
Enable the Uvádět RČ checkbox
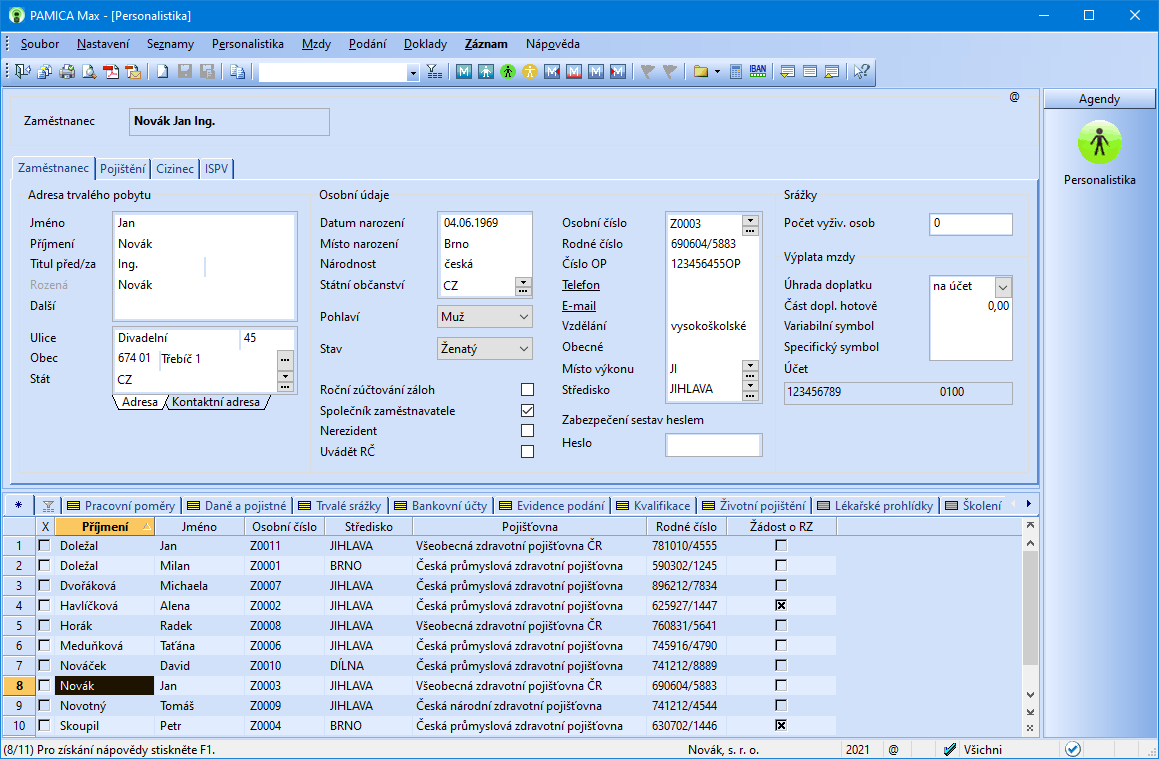527,451
